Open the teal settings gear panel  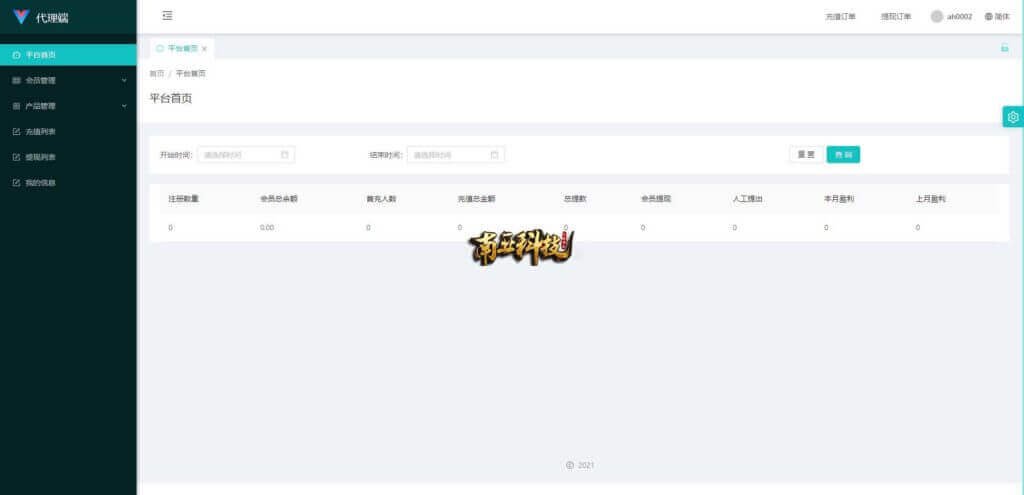[x=1012, y=117]
